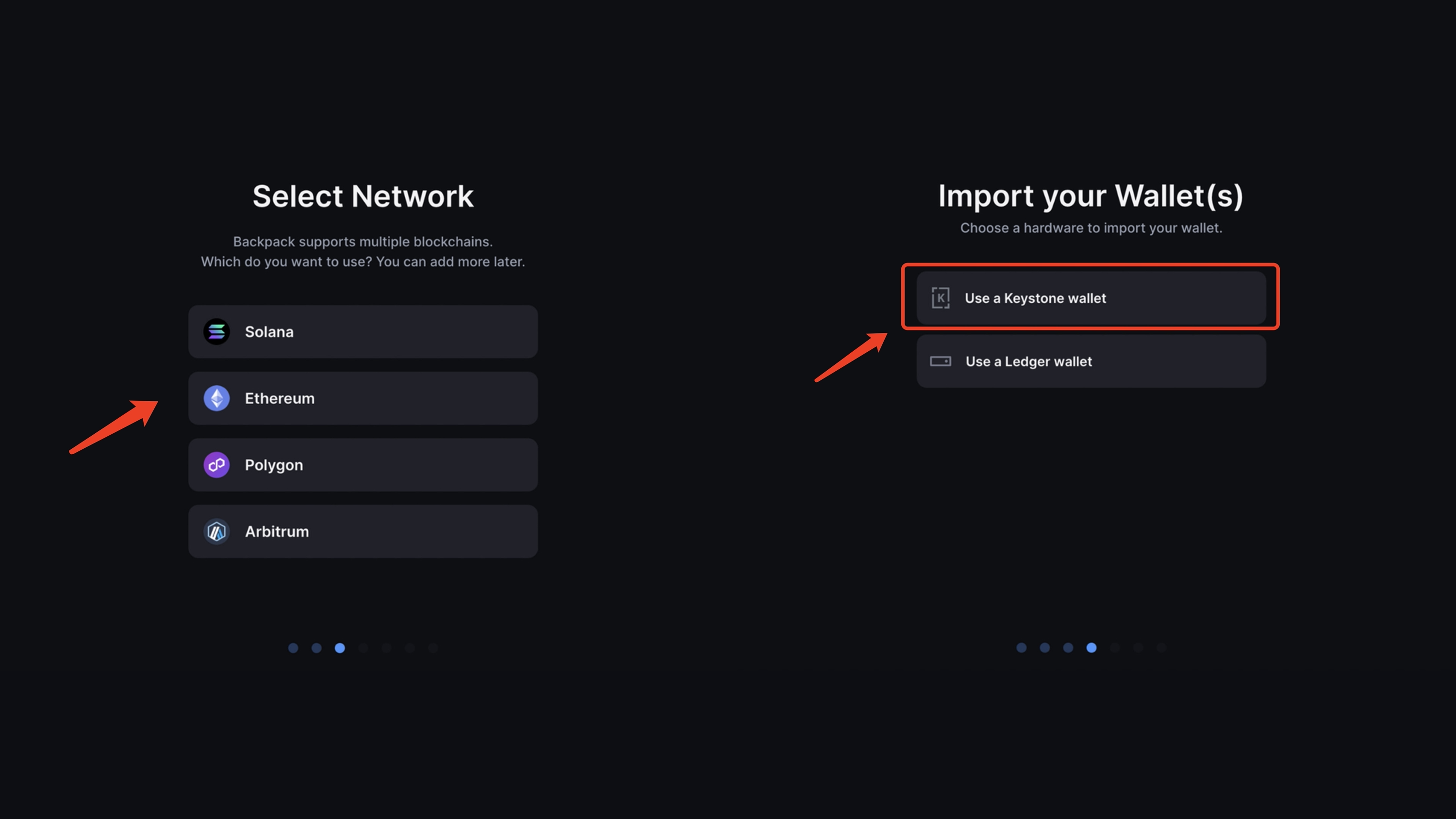The image size is (1456, 819).
Task: Go to first step dot under Import Wallet
Action: (1021, 648)
